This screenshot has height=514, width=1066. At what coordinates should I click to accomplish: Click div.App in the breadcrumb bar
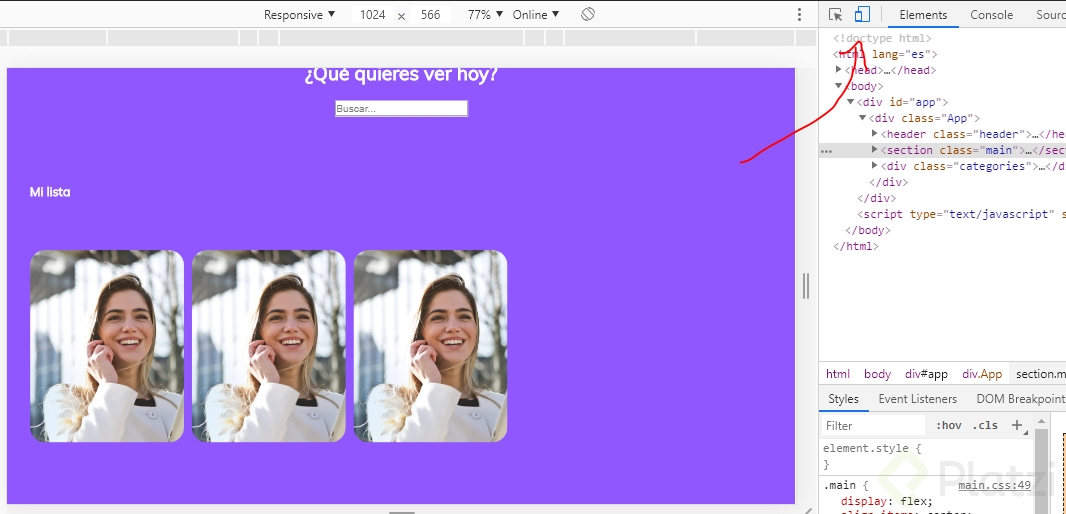tap(982, 374)
